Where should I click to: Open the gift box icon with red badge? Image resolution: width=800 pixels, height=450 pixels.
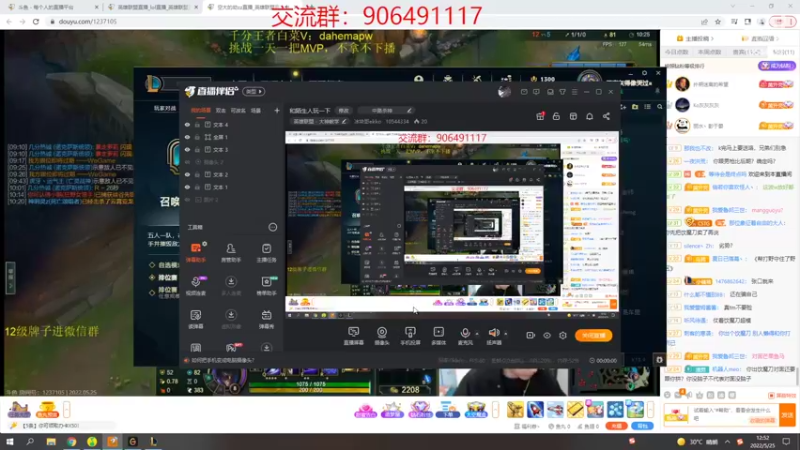(540, 116)
